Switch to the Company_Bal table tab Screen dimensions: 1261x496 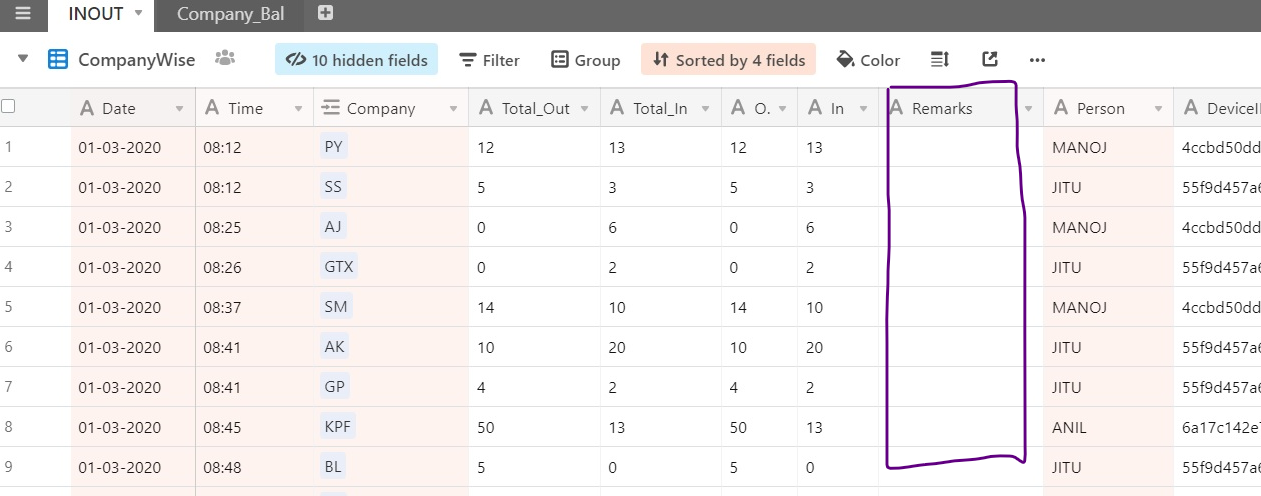pyautogui.click(x=230, y=14)
